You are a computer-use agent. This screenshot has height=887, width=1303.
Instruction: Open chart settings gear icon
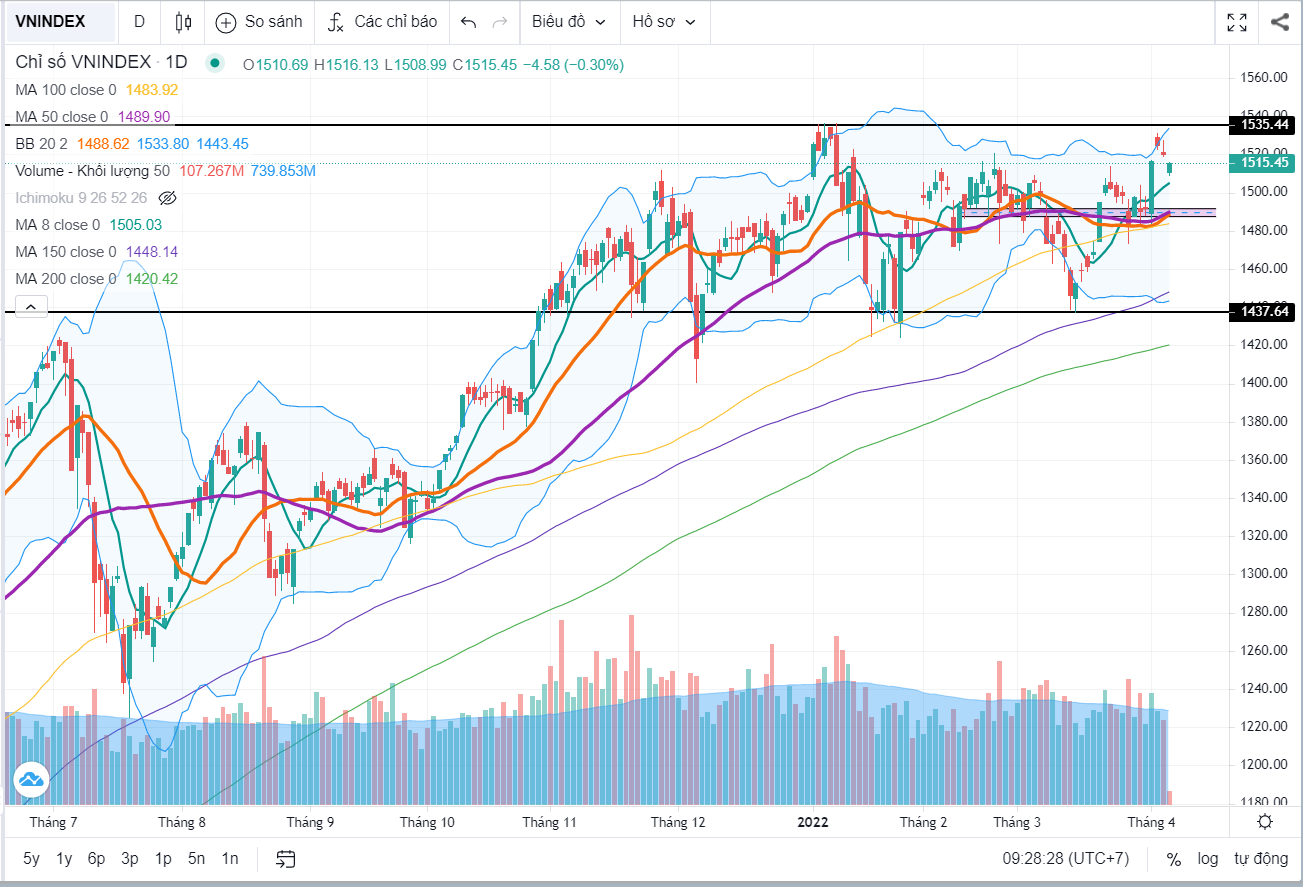pyautogui.click(x=1265, y=822)
